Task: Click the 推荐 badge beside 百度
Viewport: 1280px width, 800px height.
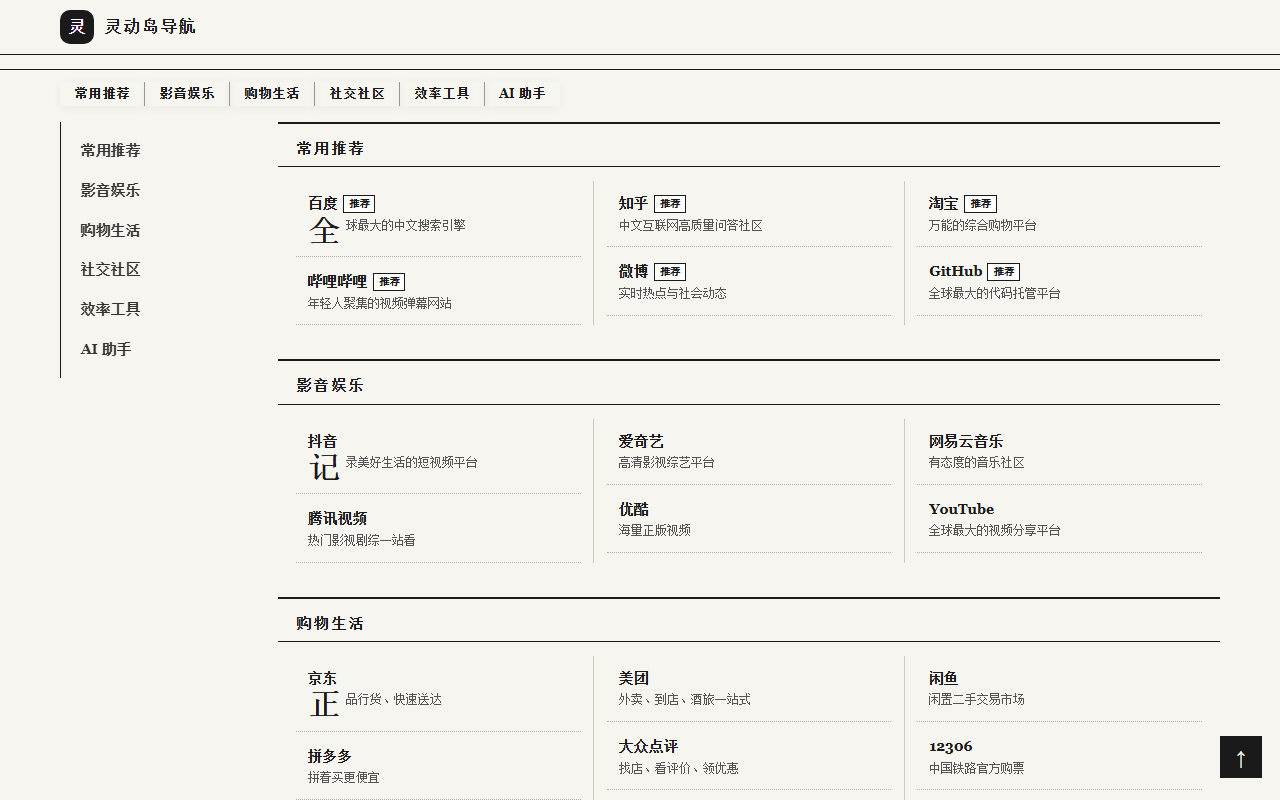Action: pos(359,204)
